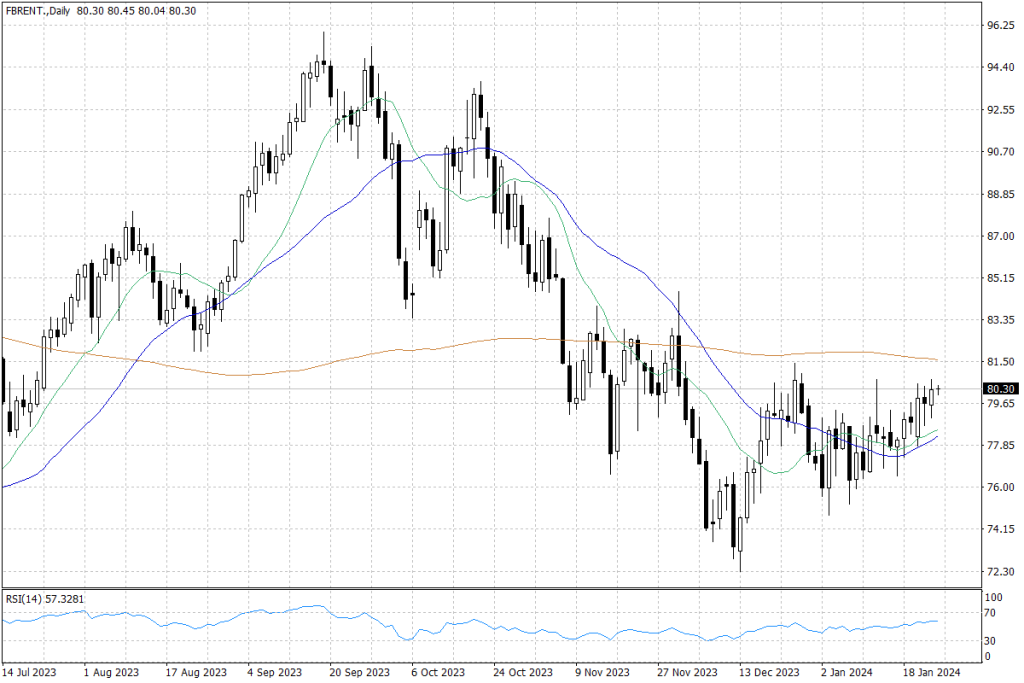1024x683 pixels.
Task: Click the 4 Sep 2023 date label
Action: pyautogui.click(x=274, y=673)
